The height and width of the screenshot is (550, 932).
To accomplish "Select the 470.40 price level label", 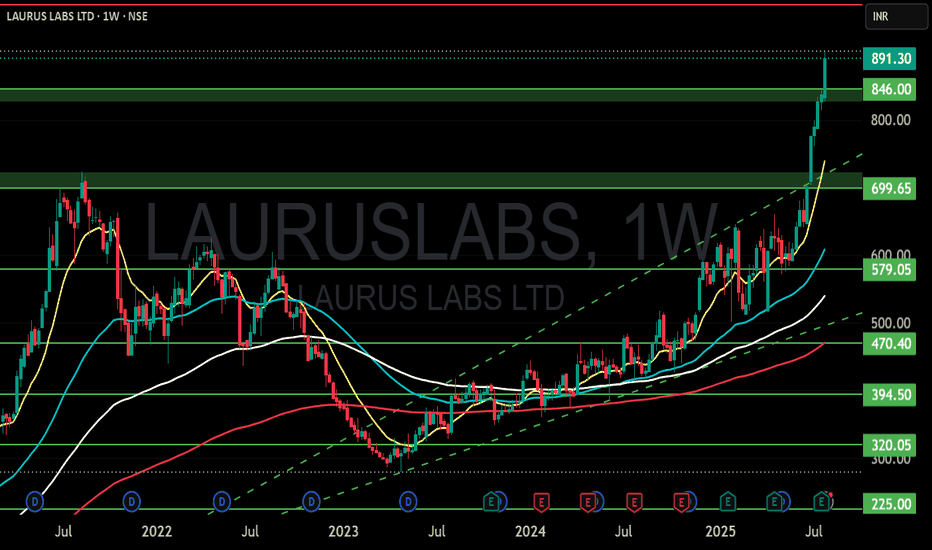I will (x=889, y=343).
